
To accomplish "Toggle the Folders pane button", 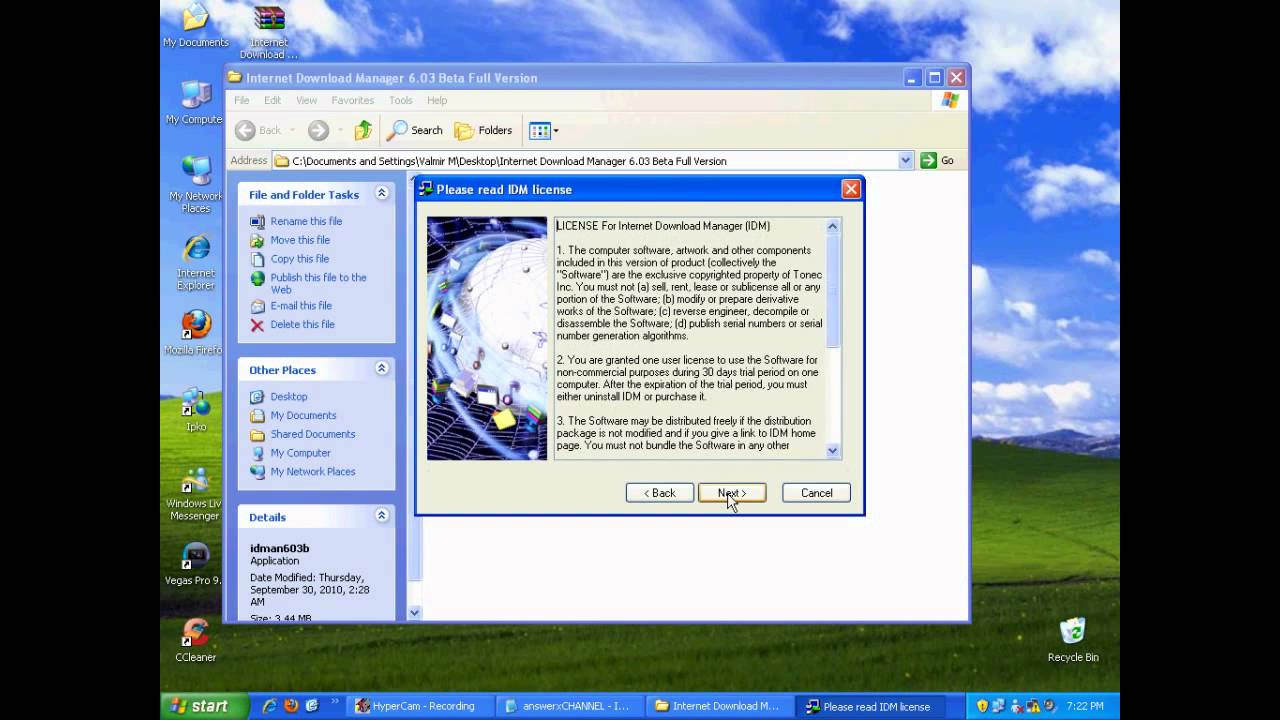I will click(x=483, y=130).
